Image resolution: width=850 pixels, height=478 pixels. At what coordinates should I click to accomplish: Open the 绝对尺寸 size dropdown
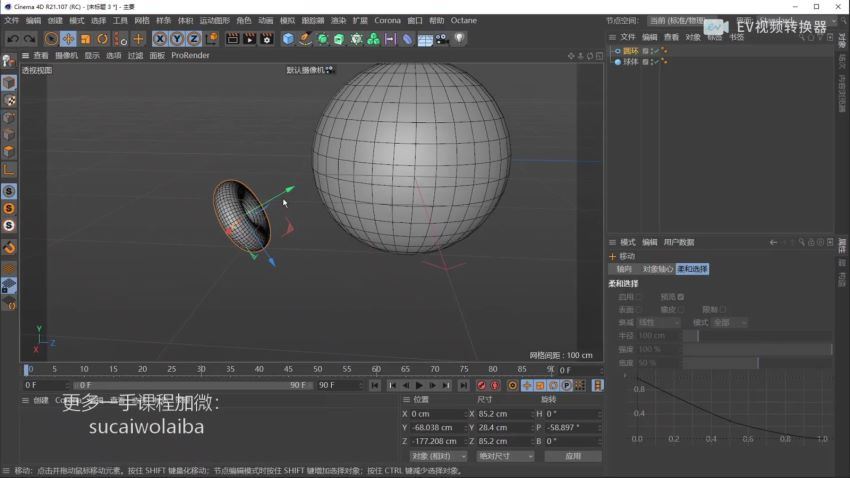[505, 456]
